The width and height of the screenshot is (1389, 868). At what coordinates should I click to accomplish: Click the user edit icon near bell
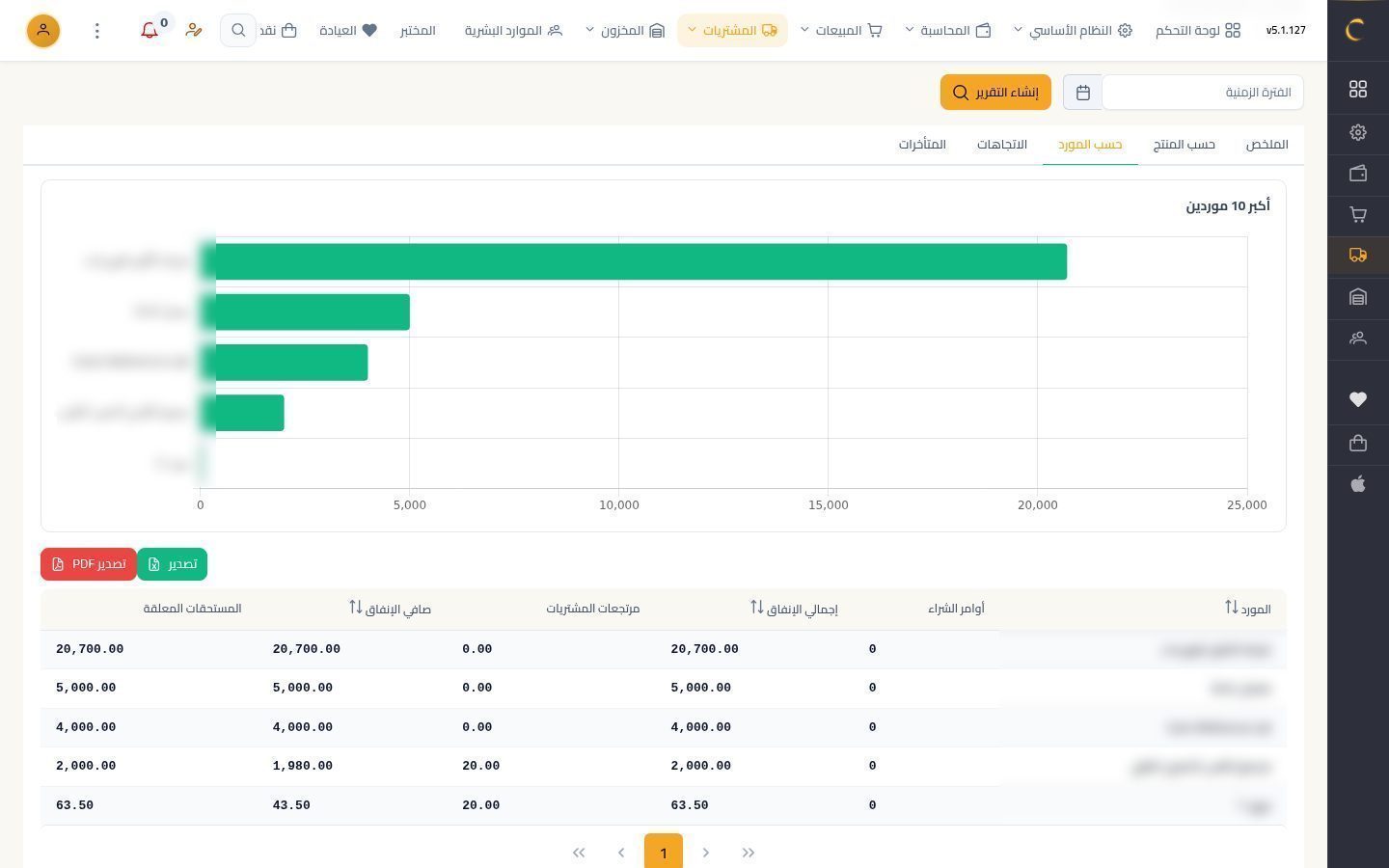pos(194,31)
